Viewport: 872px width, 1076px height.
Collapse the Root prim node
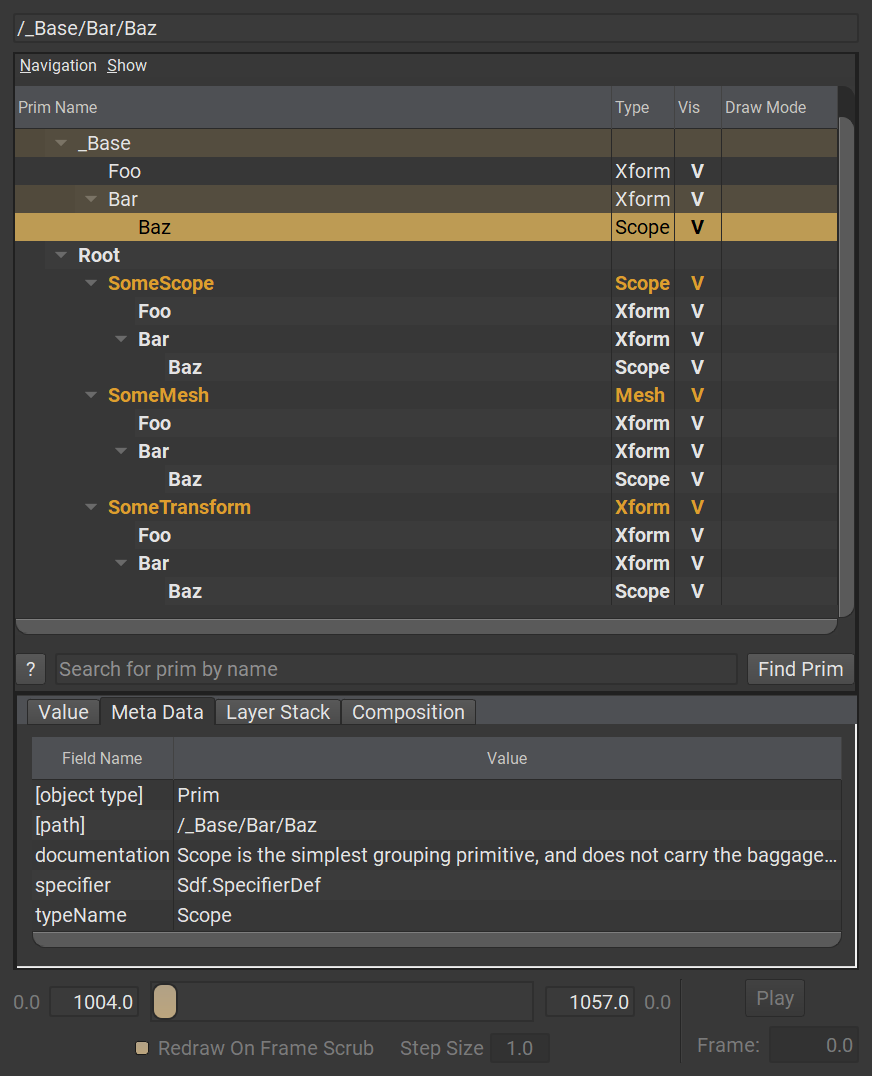tap(62, 256)
